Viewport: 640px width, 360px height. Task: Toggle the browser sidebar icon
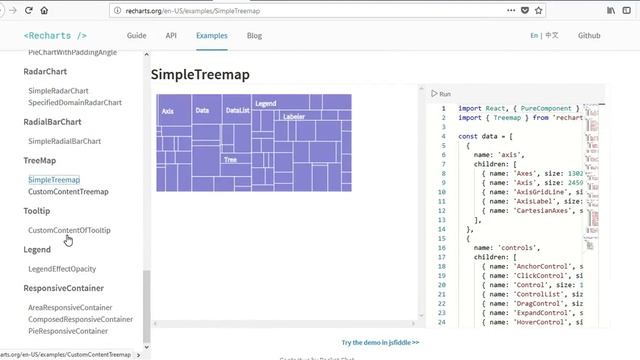pos(627,11)
